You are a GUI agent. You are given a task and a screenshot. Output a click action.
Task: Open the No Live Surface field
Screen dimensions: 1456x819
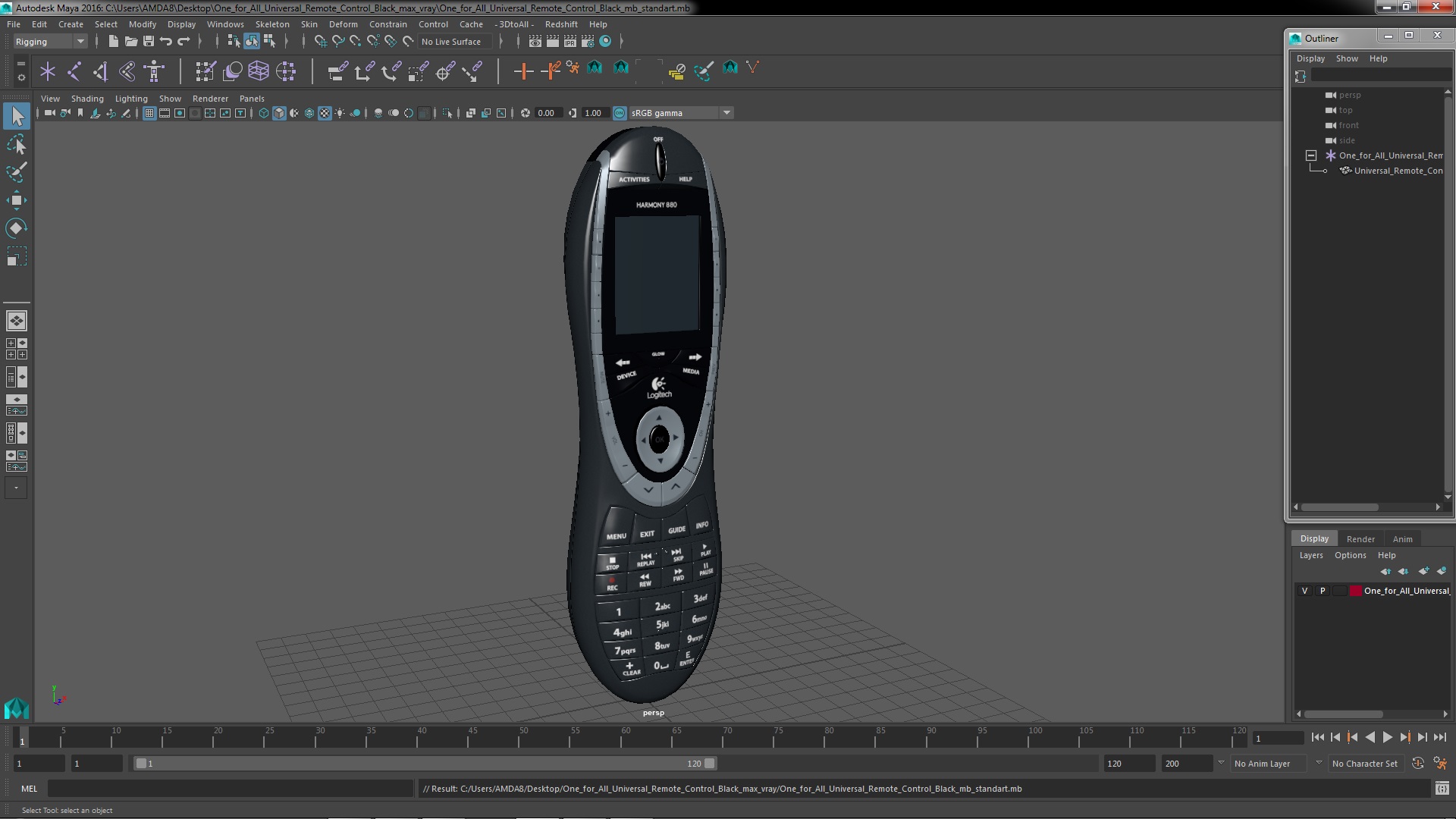tap(455, 42)
